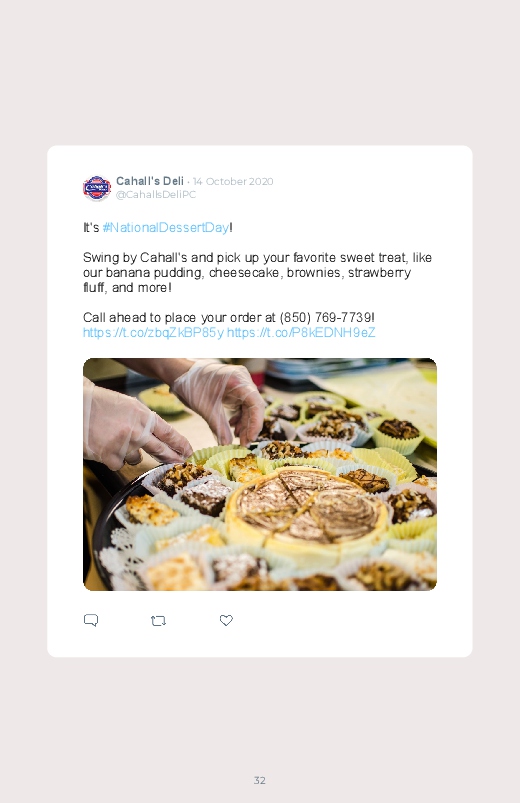Image resolution: width=520 pixels, height=803 pixels.
Task: Open the dessert tray photo
Action: pos(260,474)
